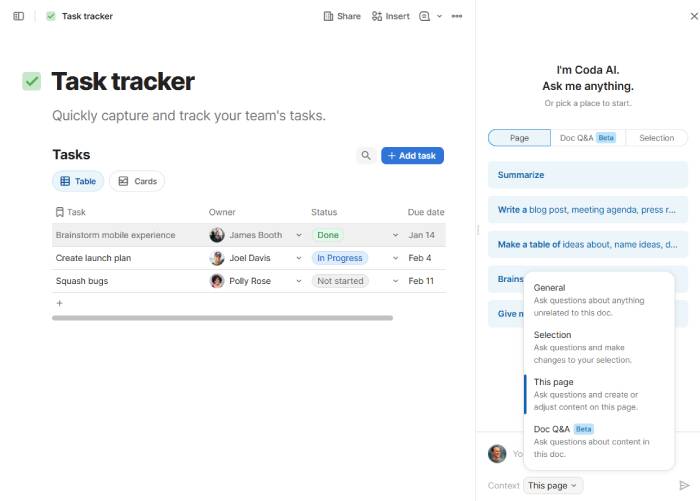Open the comments icon in toolbar
The image size is (700, 501).
coord(424,17)
